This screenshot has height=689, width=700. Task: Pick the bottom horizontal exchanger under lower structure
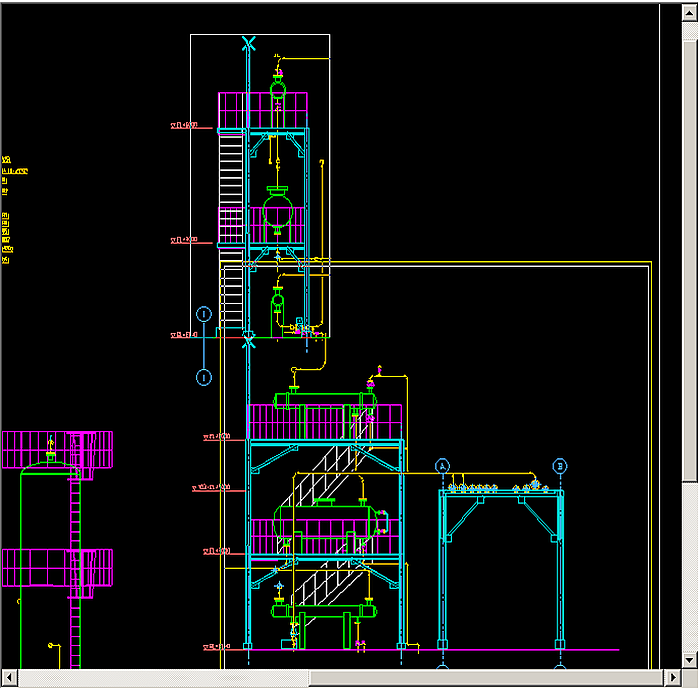coord(325,610)
